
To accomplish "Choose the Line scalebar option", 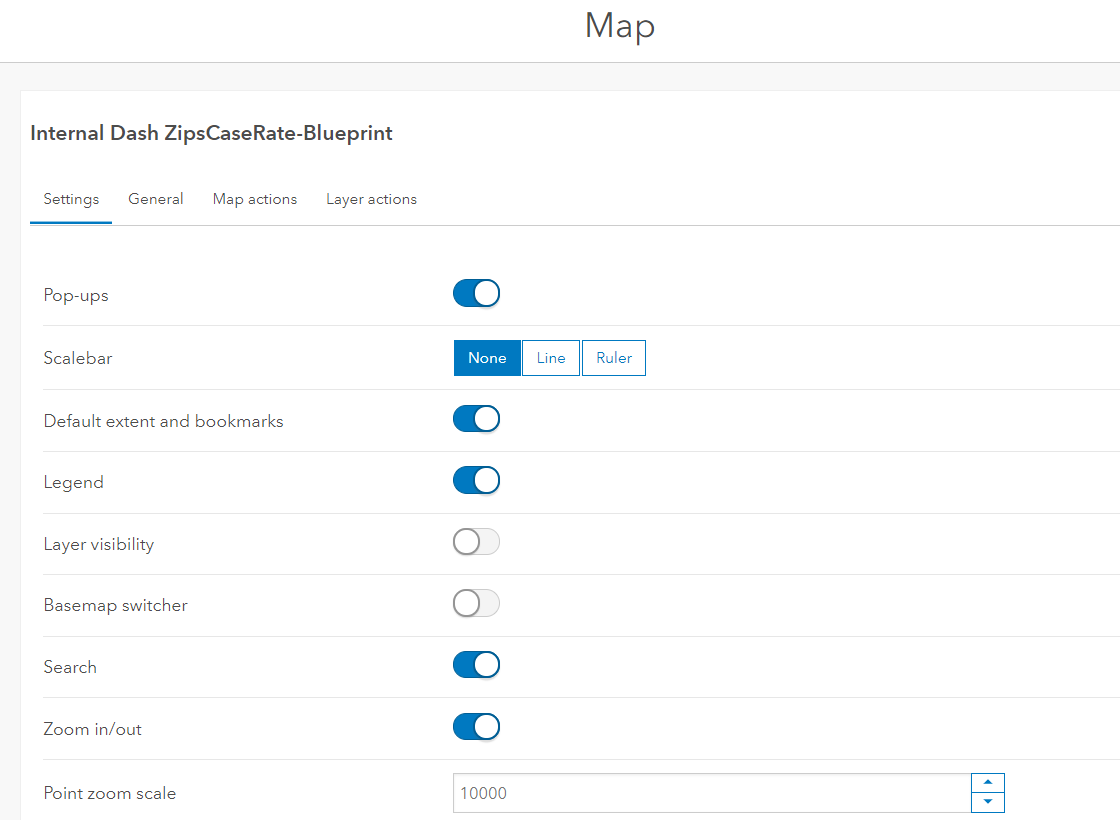I will 551,358.
